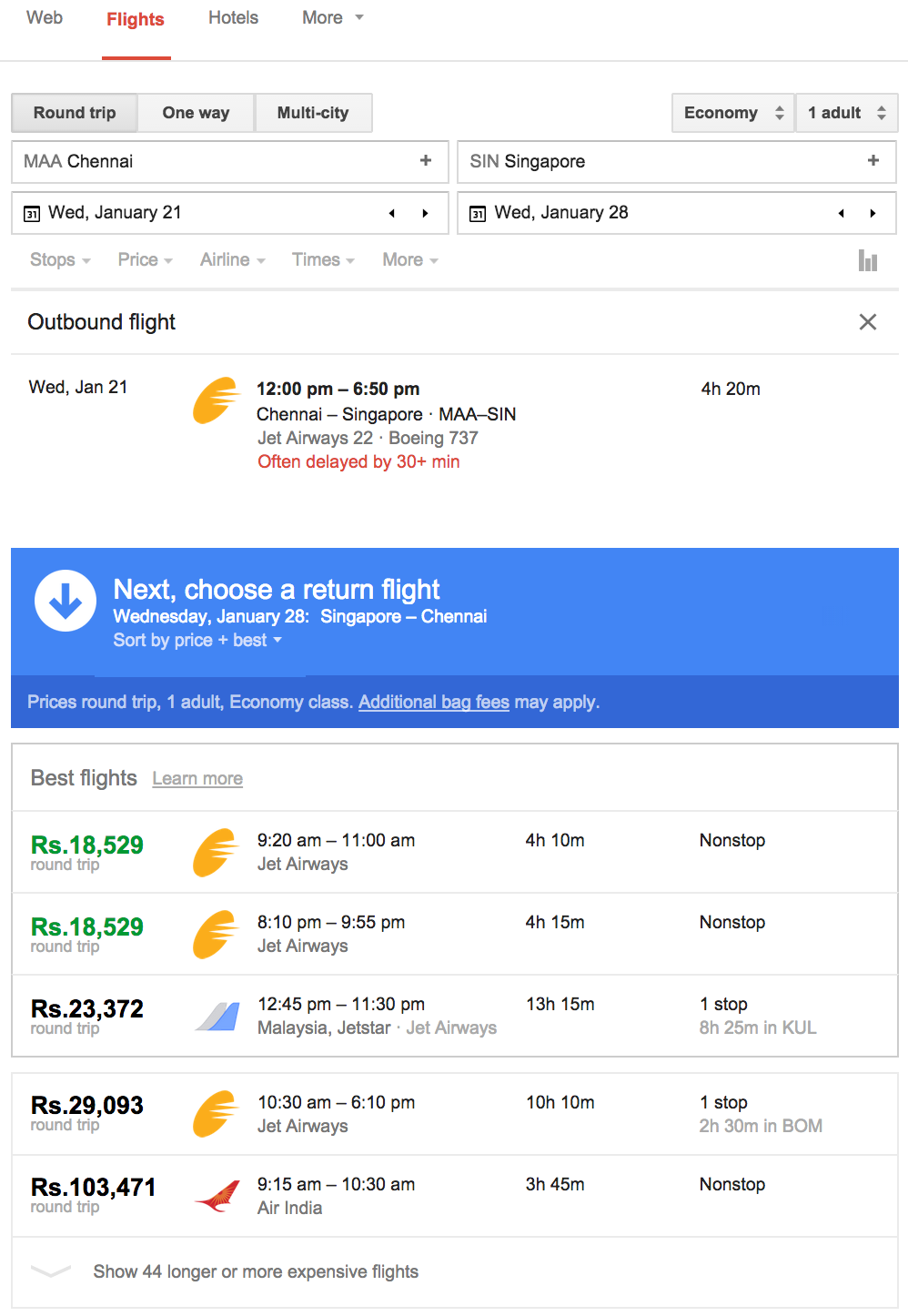Screen dimensions: 908x1316
Task: Show 44 longer or more expensive flights
Action: coord(256,1272)
